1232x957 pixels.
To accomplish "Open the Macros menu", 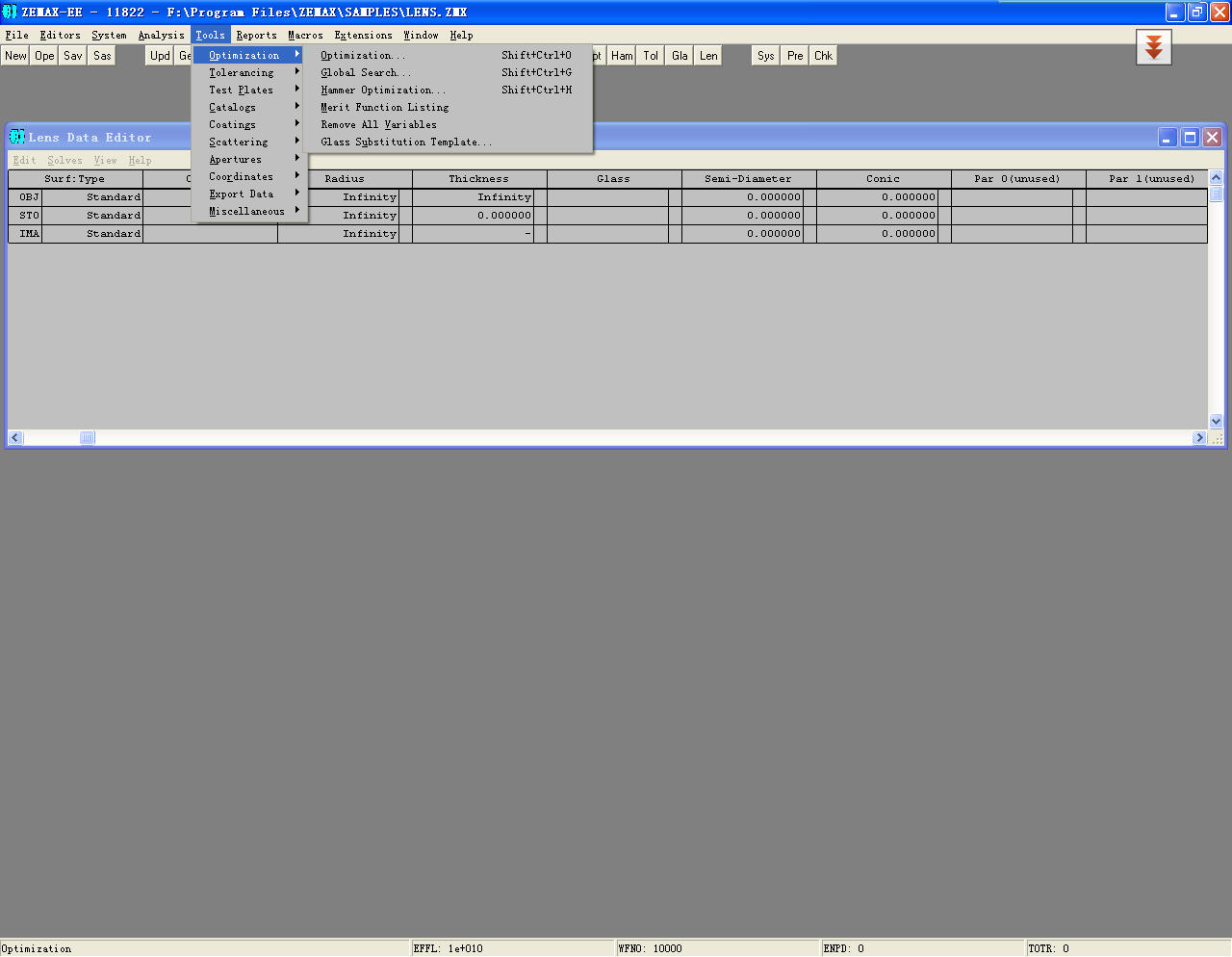I will click(305, 36).
